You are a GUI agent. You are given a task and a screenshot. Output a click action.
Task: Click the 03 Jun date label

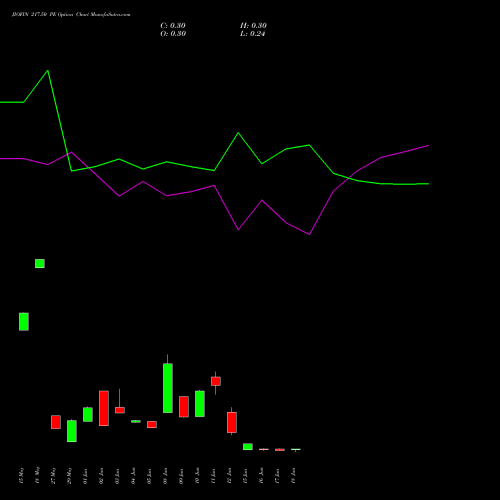pyautogui.click(x=118, y=475)
